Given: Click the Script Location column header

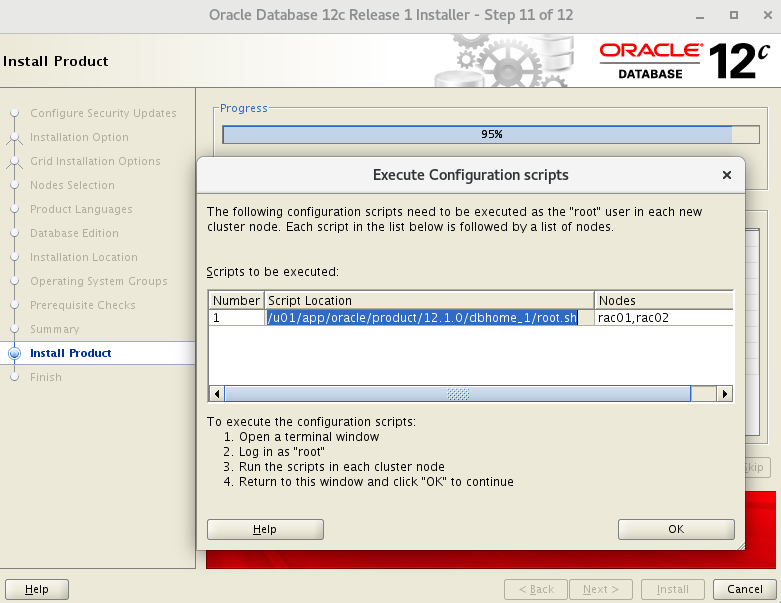Looking at the screenshot, I should (x=429, y=300).
